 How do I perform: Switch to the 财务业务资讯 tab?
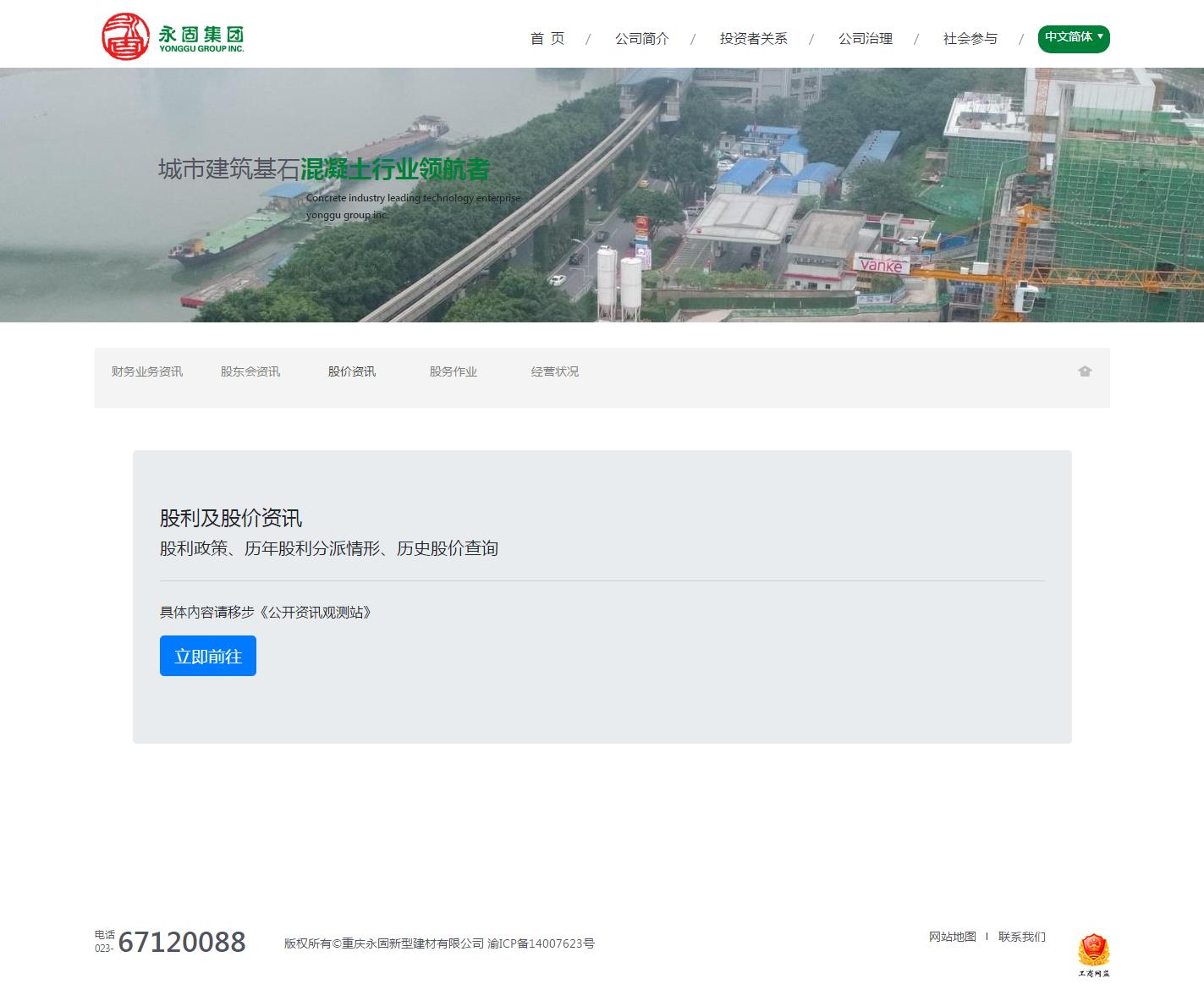[x=147, y=371]
